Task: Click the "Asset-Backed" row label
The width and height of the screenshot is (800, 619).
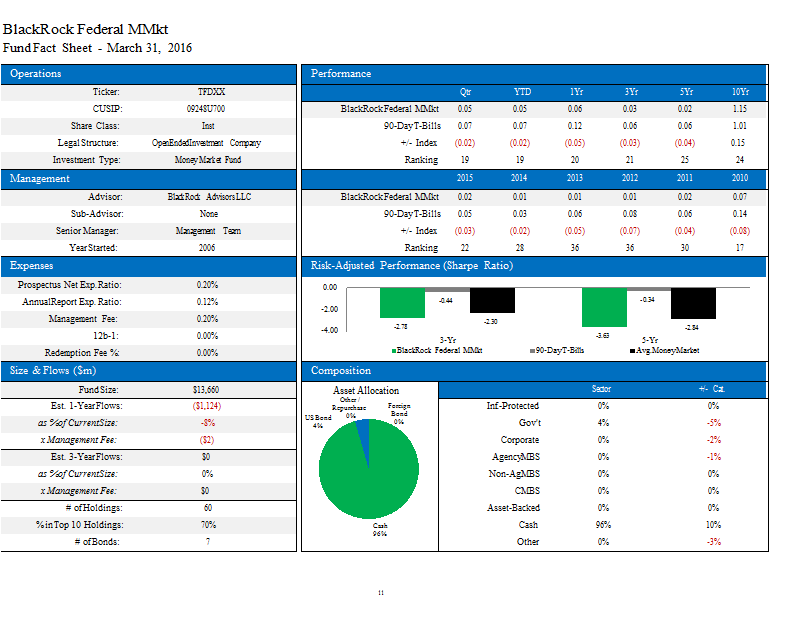Action: (513, 508)
